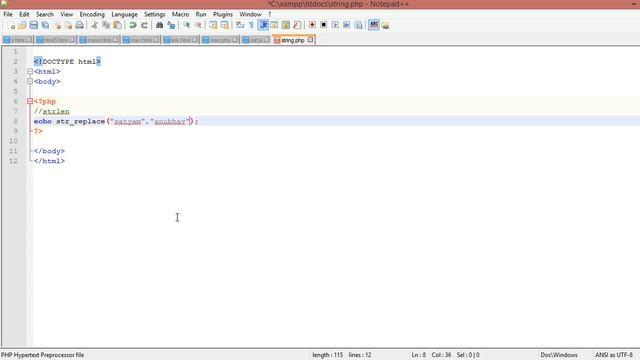Cut the selection using the scissors icon

tap(94, 25)
